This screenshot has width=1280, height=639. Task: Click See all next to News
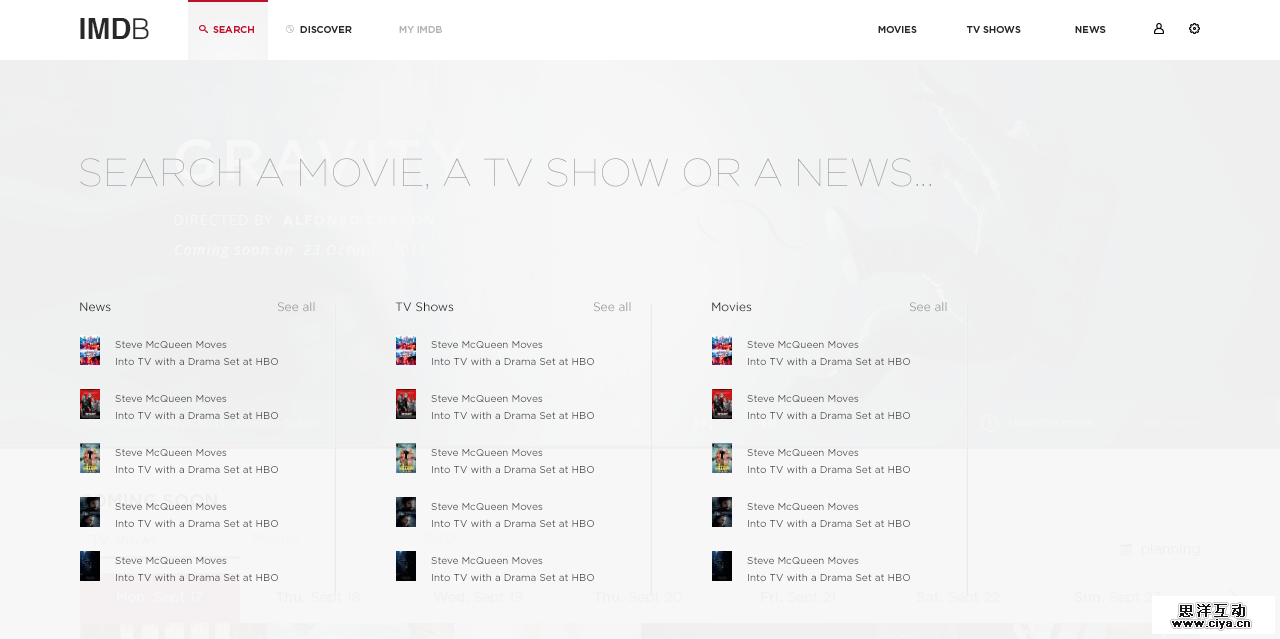tap(296, 307)
